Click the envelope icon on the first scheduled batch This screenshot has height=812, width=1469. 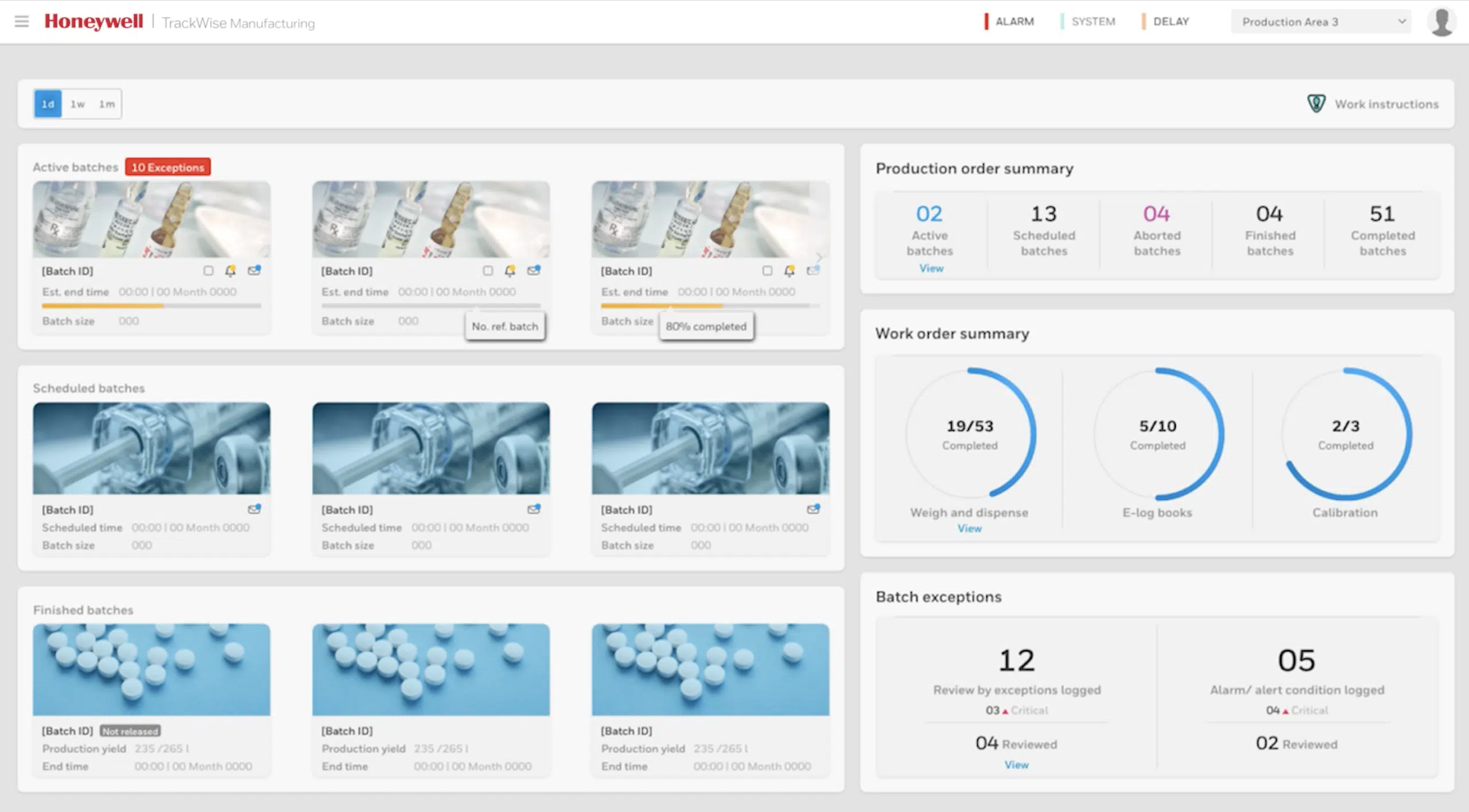click(255, 508)
